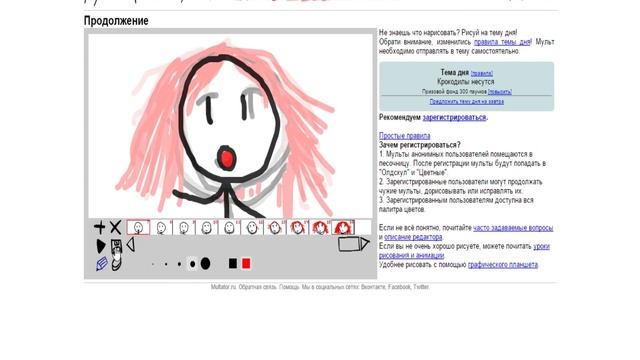Open the ninth frame thumbnail
Image resolution: width=640 pixels, height=360 pixels.
click(320, 227)
